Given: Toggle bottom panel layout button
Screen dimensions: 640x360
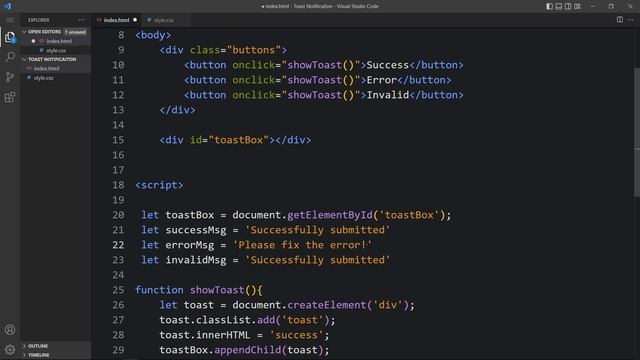Looking at the screenshot, I should [559, 6].
